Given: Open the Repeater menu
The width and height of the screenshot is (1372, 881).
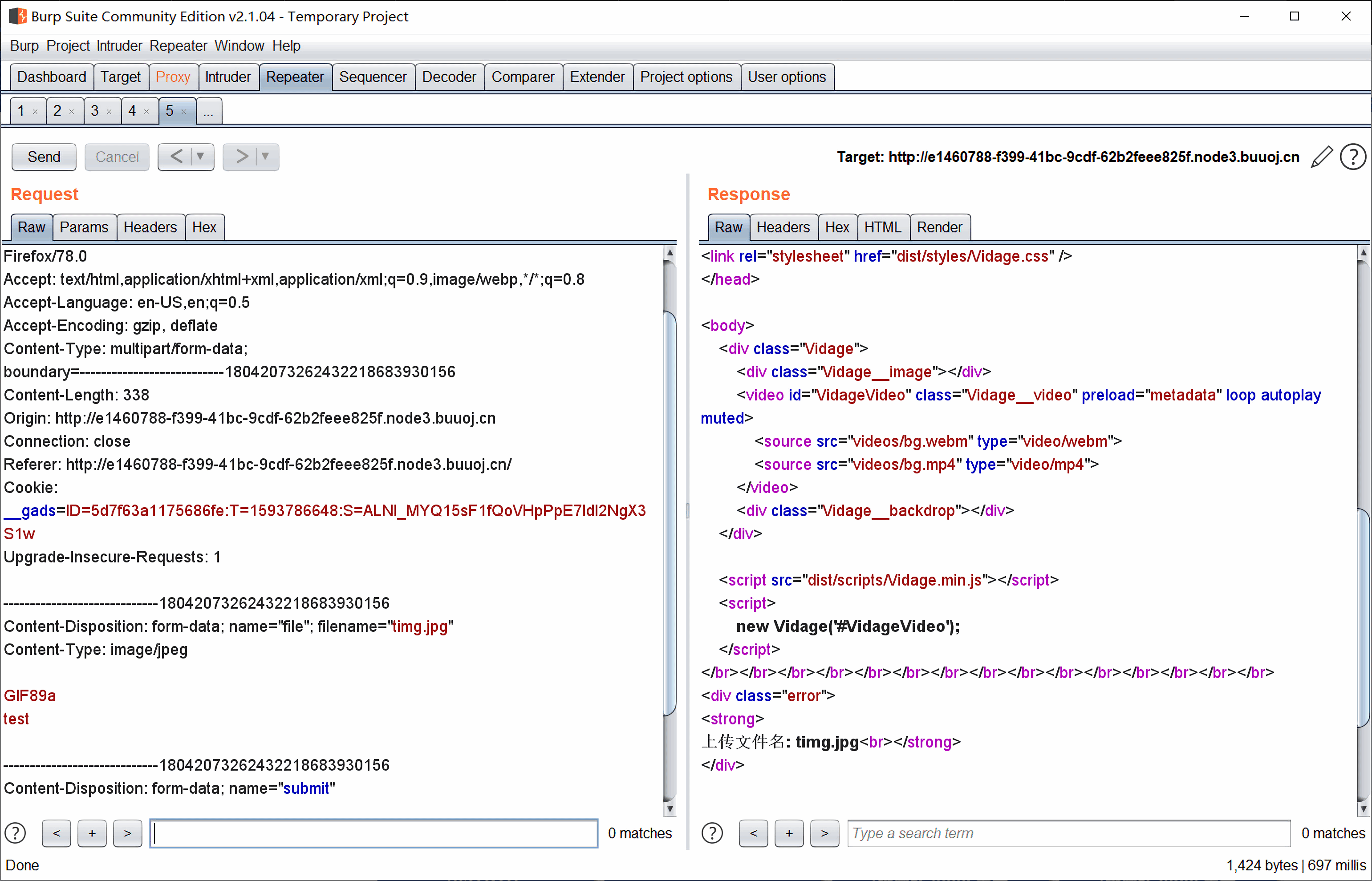Looking at the screenshot, I should point(178,46).
